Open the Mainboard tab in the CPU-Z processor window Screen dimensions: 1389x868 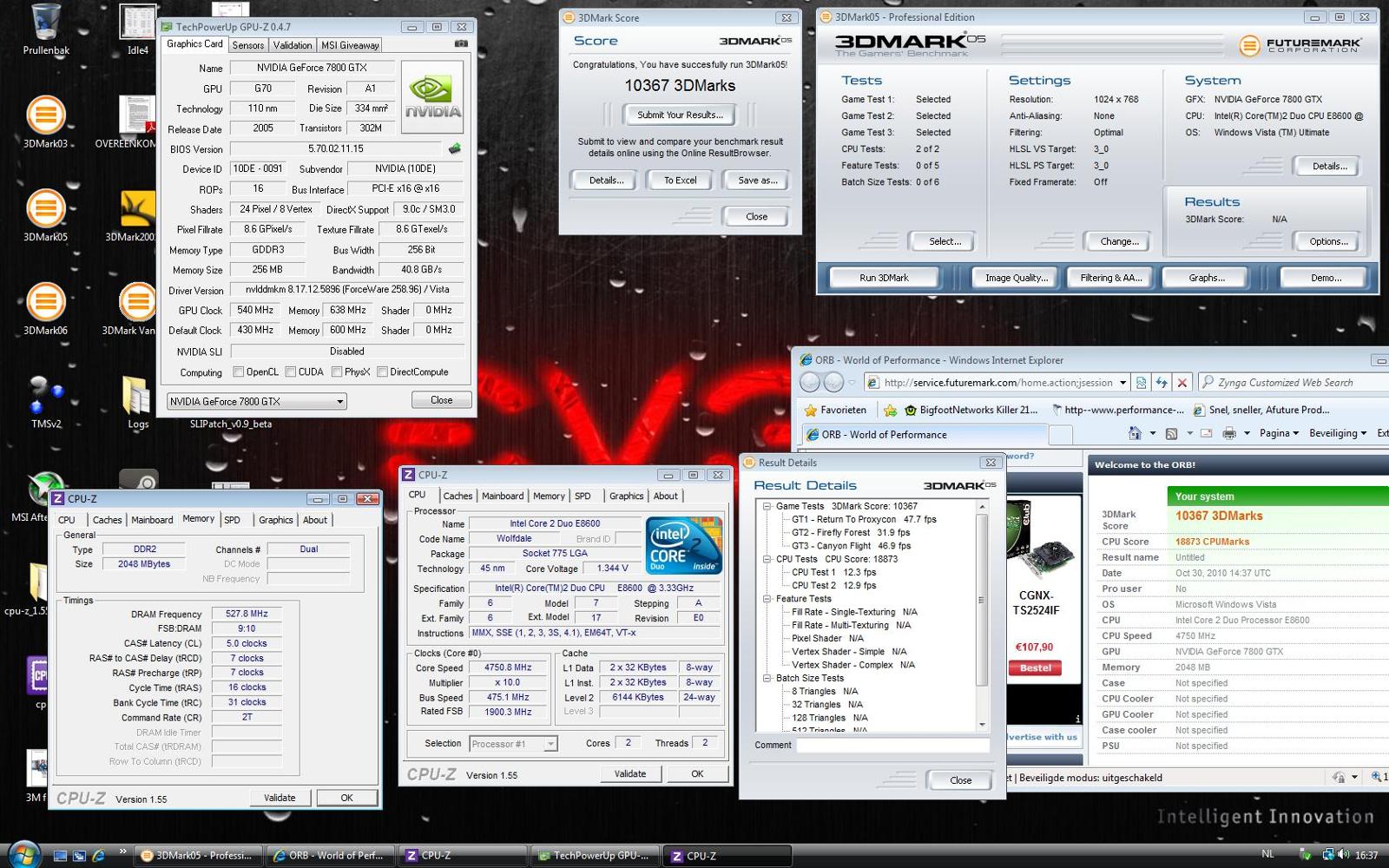tap(503, 496)
